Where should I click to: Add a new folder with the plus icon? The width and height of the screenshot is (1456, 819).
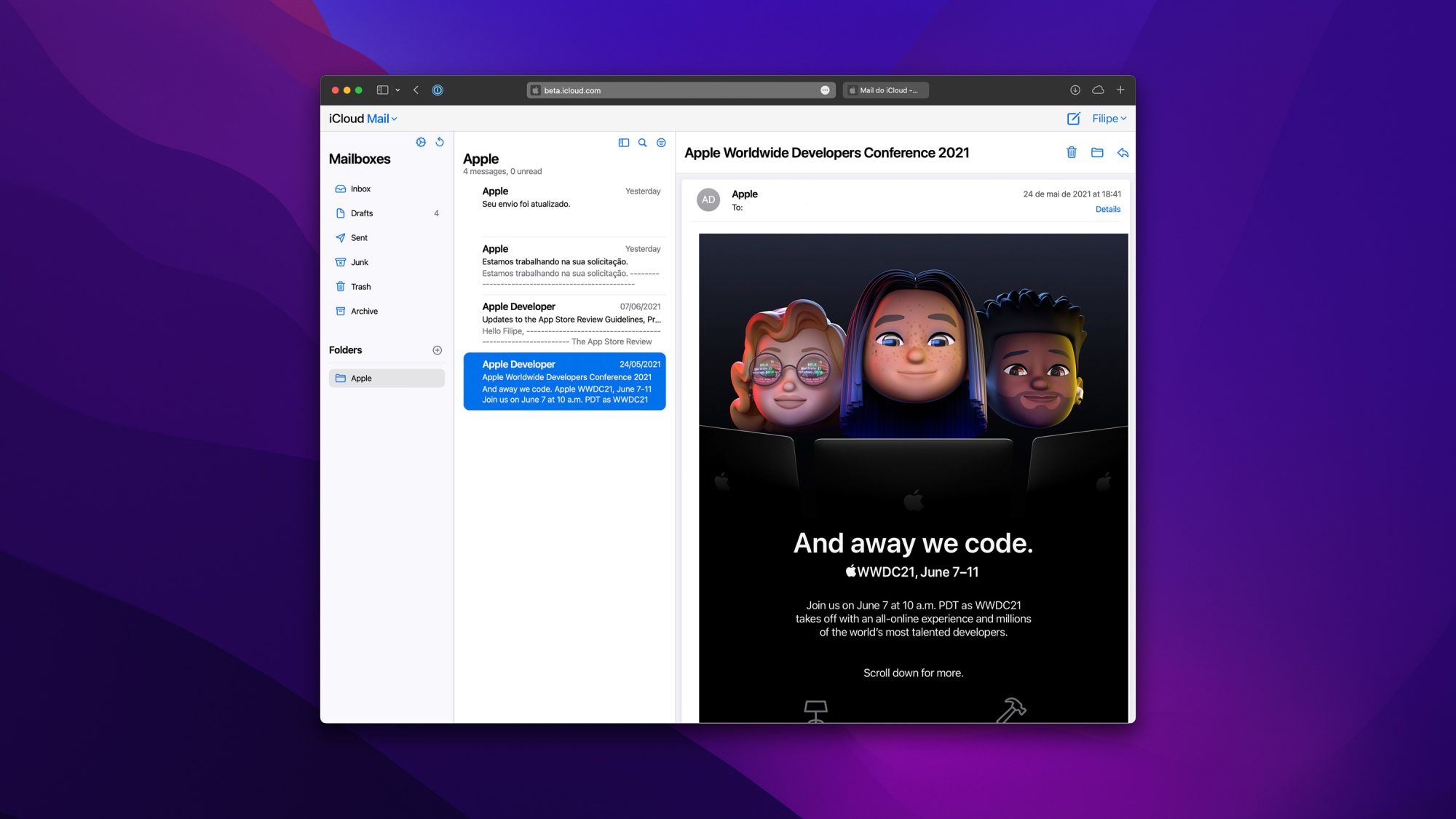pyautogui.click(x=438, y=350)
